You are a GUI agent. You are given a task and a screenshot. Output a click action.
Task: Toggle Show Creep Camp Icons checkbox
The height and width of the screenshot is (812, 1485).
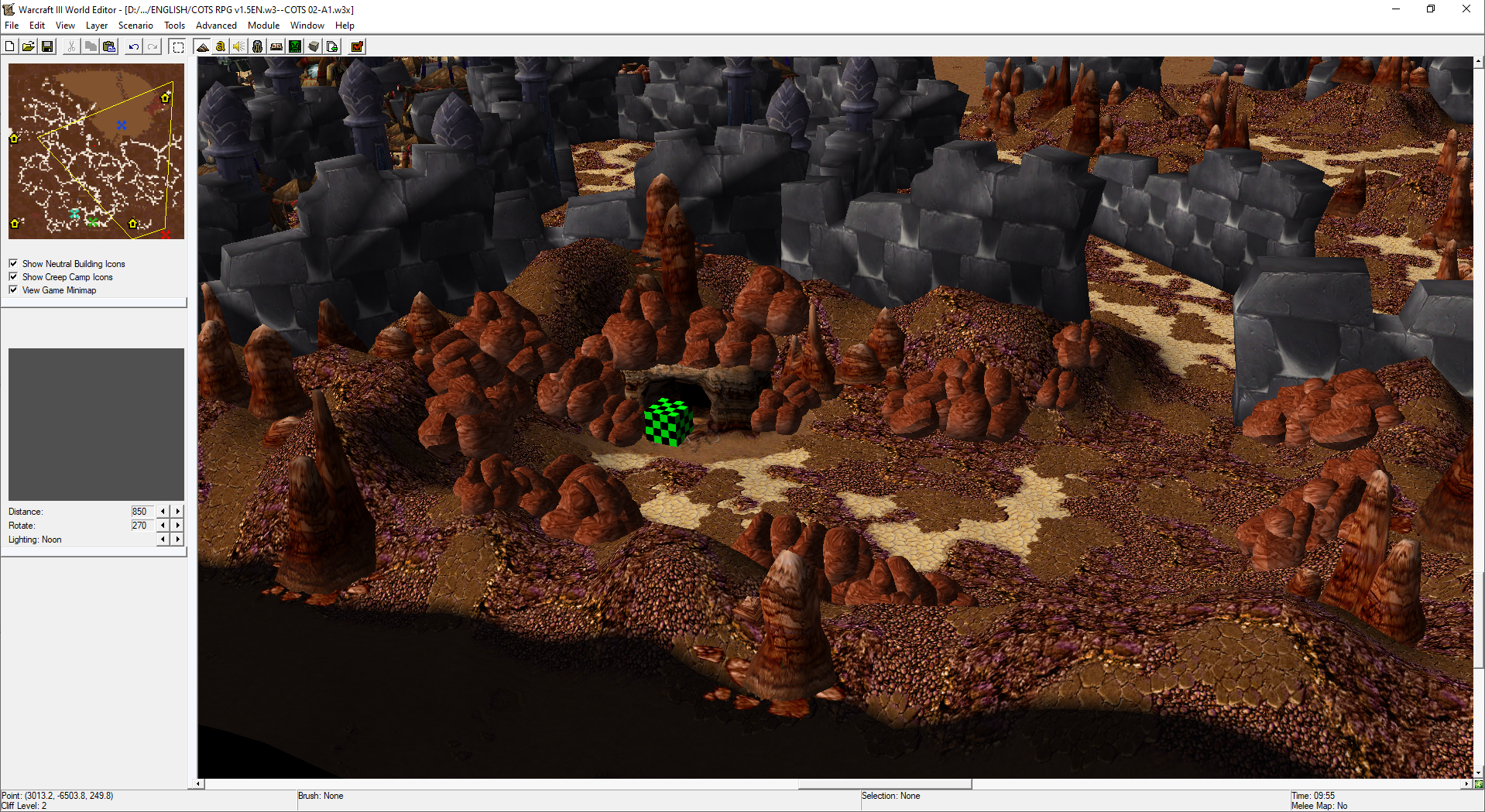[13, 276]
